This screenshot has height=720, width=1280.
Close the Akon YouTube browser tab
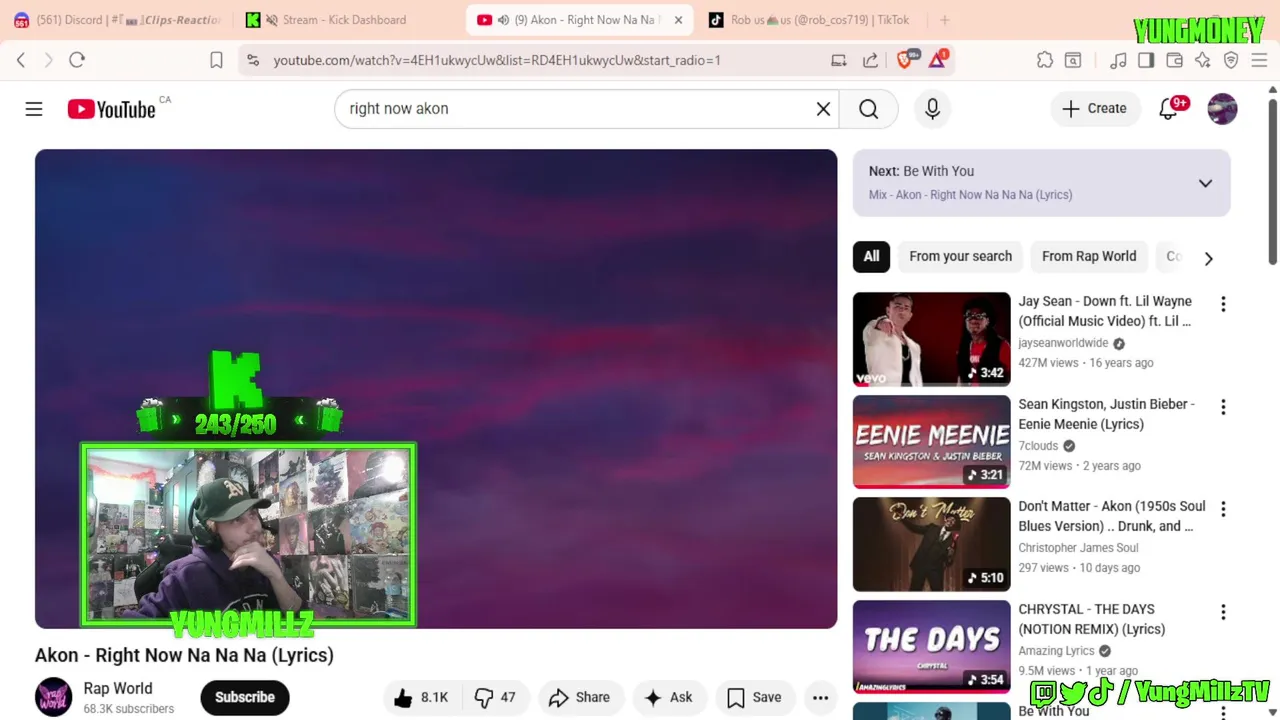pyautogui.click(x=678, y=20)
